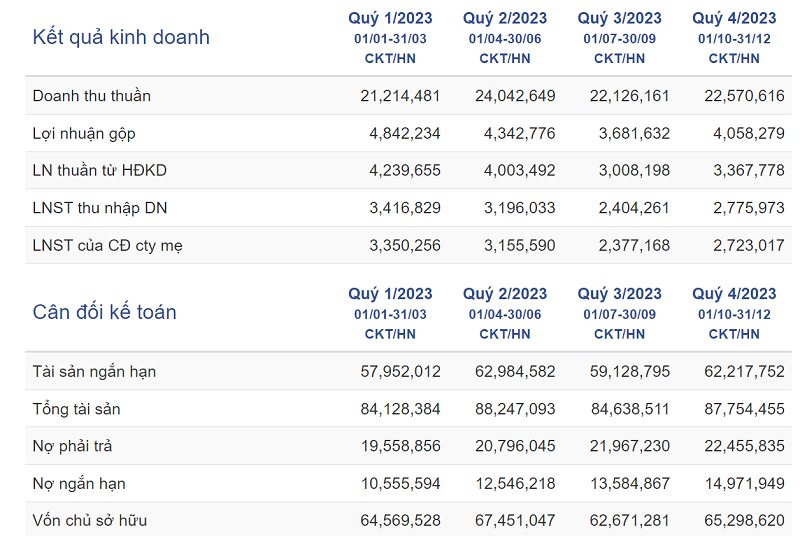Image resolution: width=800 pixels, height=536 pixels.
Task: Click Quý 1/2023 header in Kết quả kinh doanh
Action: 390,18
